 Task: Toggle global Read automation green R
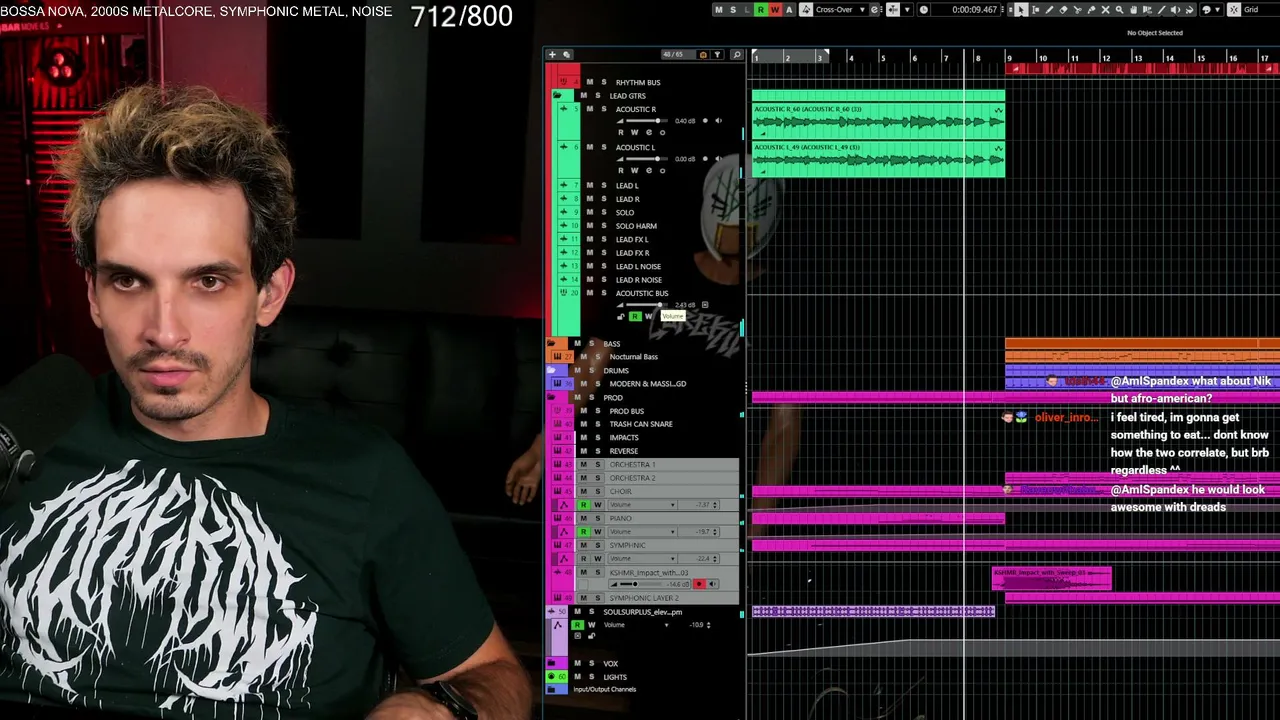pos(760,10)
